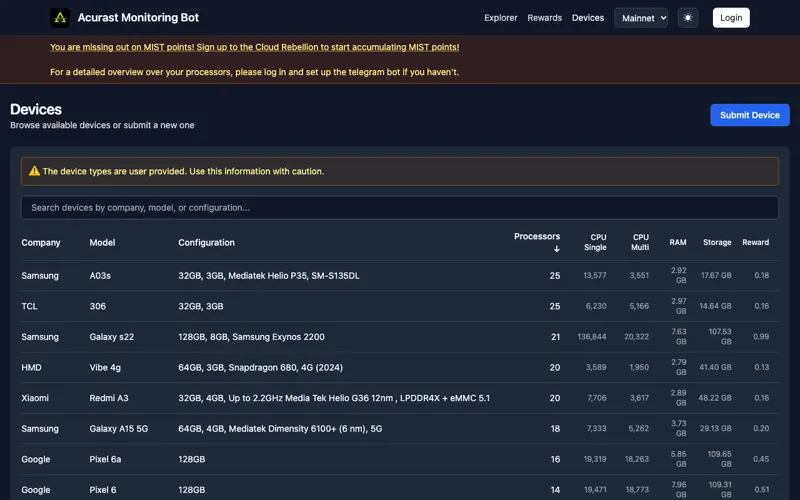Click the Login button

[x=731, y=18]
